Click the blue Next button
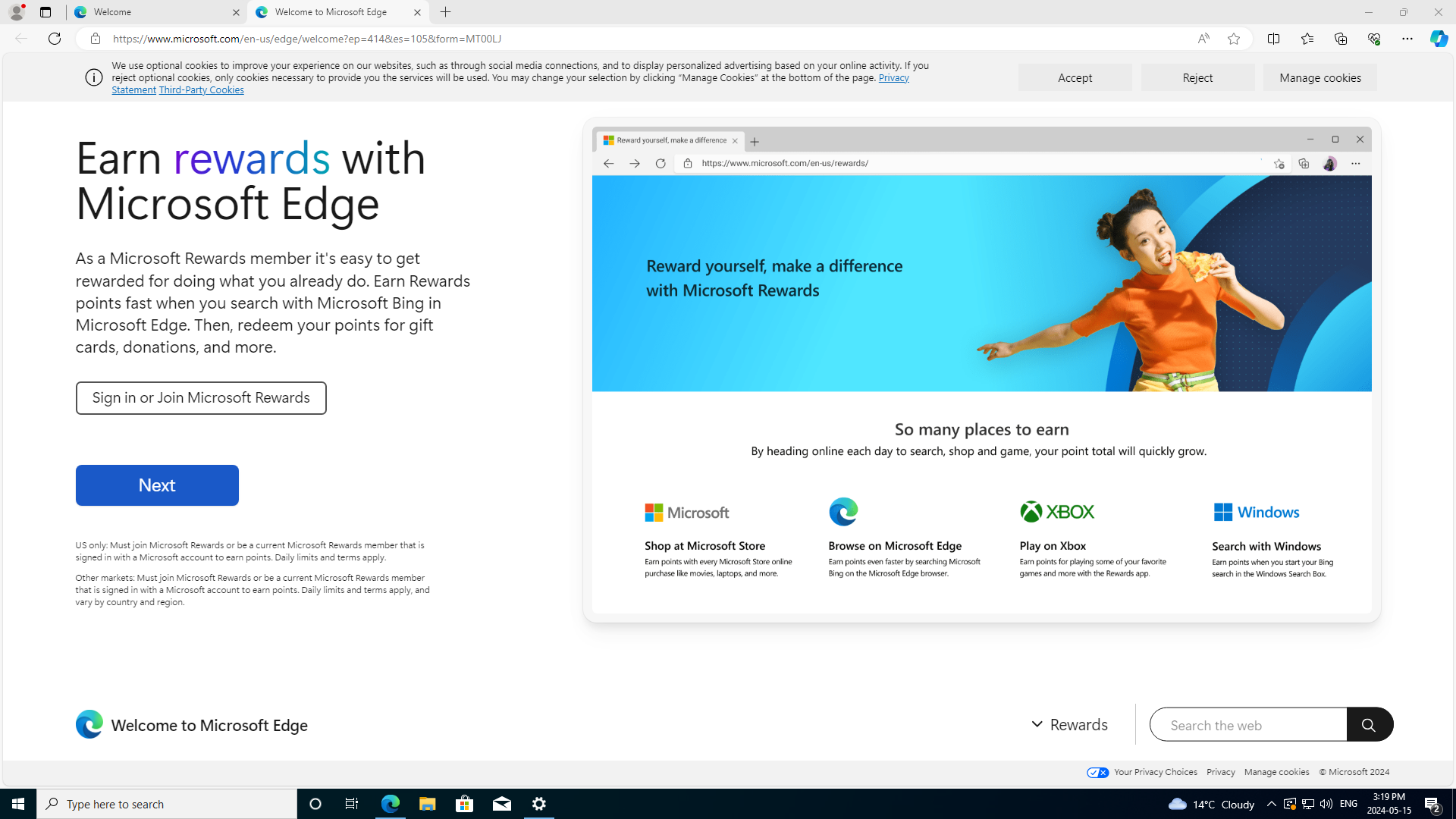 (157, 485)
